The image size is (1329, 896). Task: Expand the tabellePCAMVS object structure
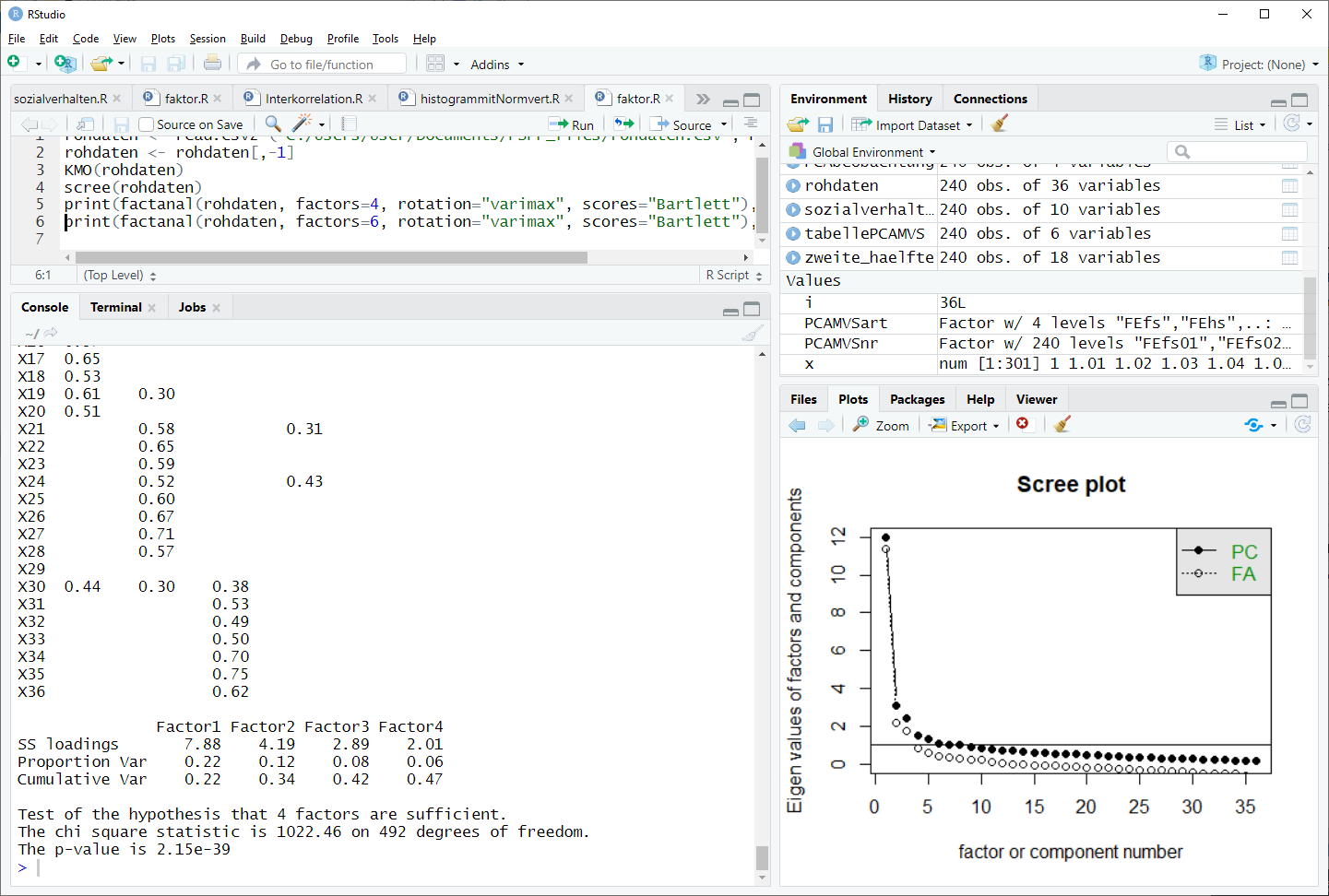pos(793,234)
